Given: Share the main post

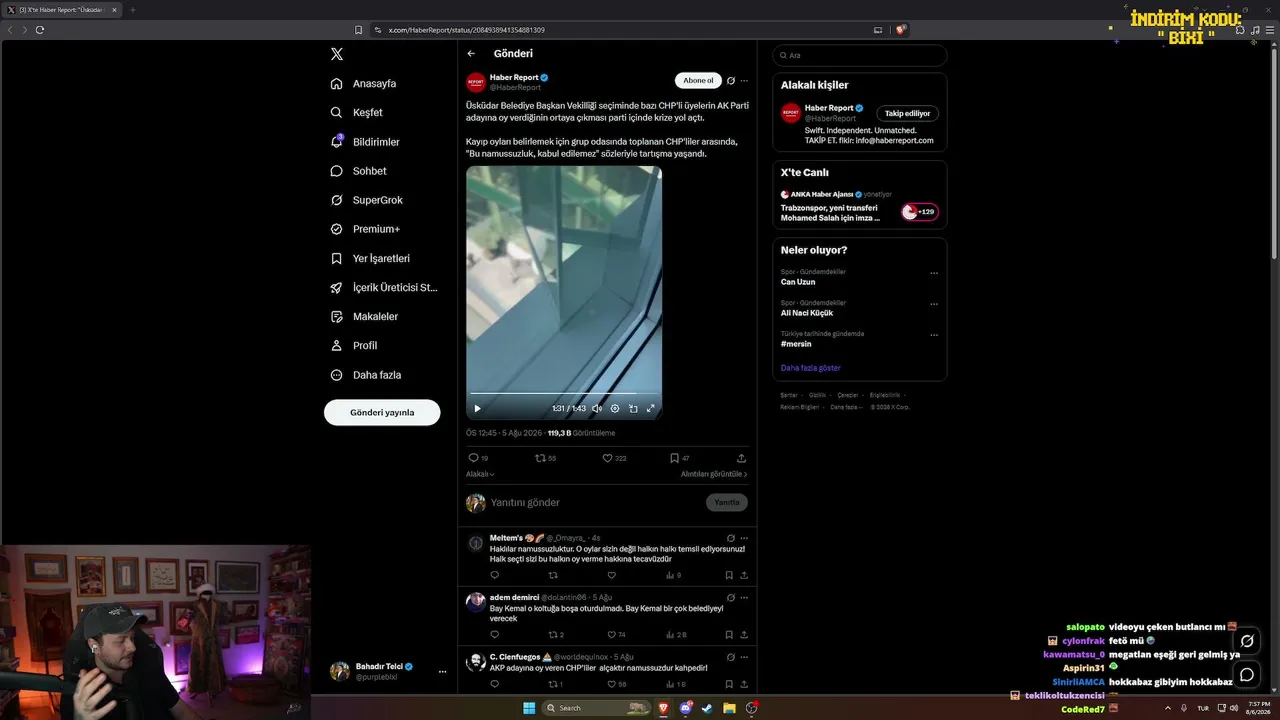Looking at the screenshot, I should point(741,458).
